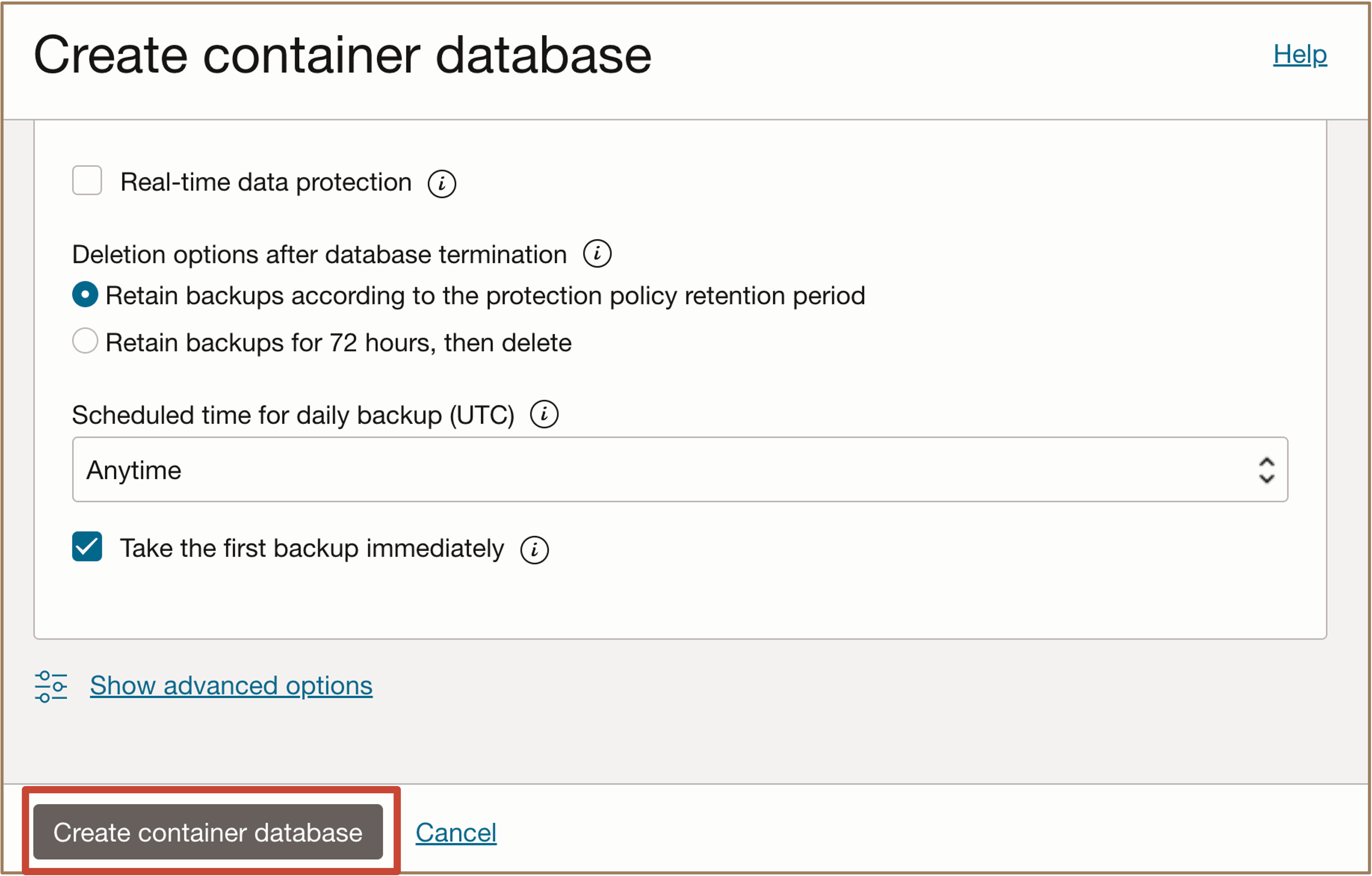Click the Retain backups for 72 hours label

pyautogui.click(x=339, y=343)
